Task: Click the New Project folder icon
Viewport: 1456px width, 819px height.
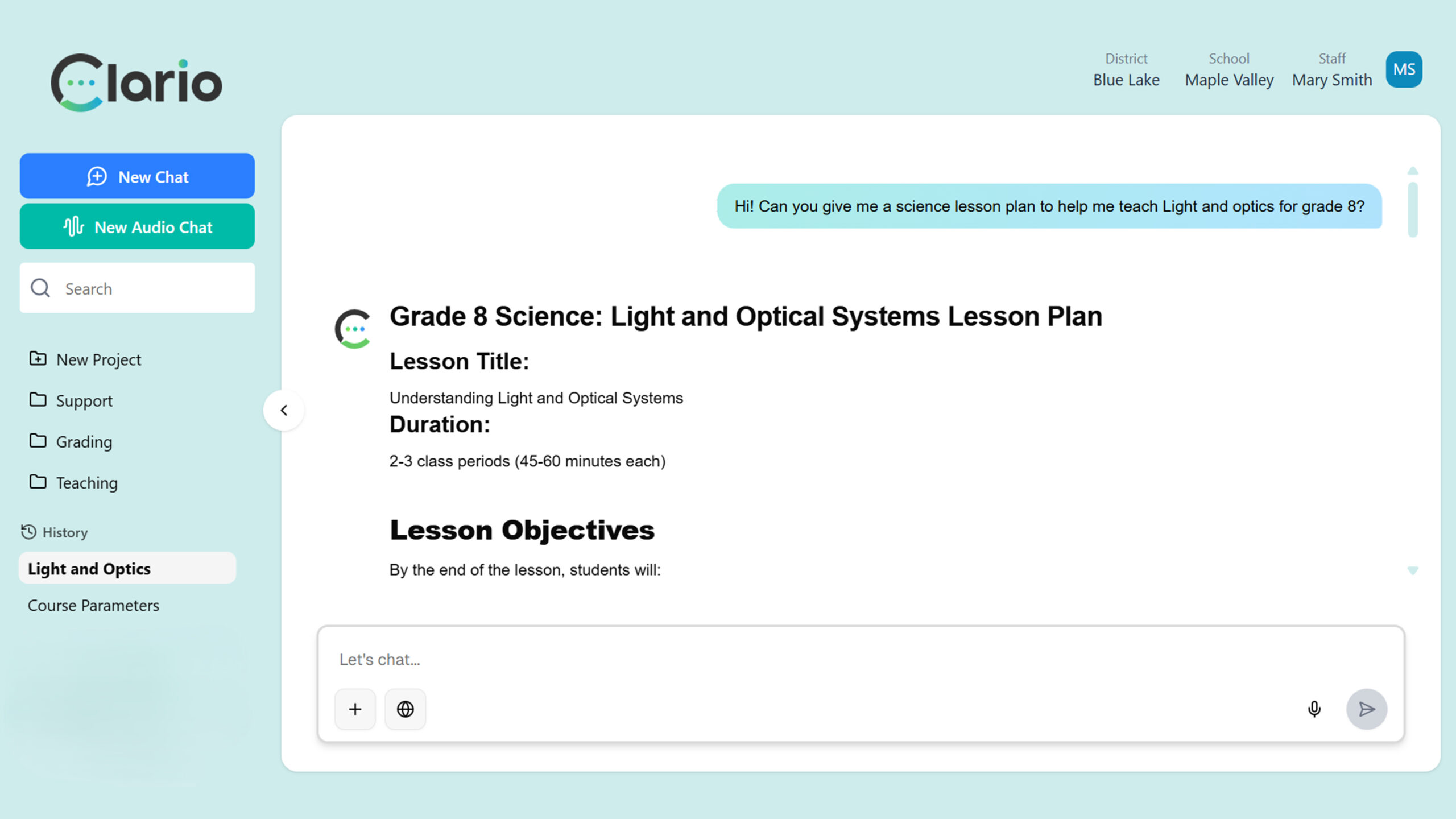Action: (38, 359)
